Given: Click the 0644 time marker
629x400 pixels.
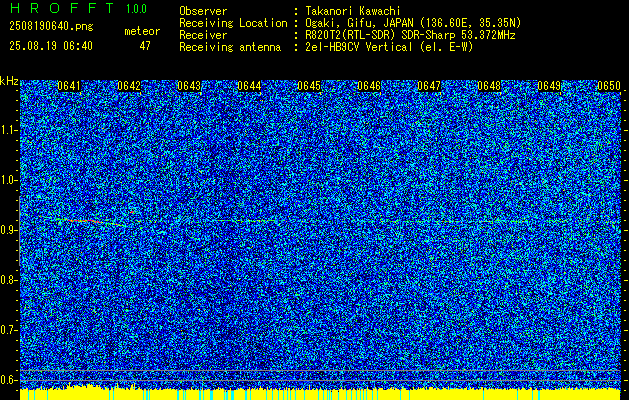Looking at the screenshot, I should click(249, 86).
